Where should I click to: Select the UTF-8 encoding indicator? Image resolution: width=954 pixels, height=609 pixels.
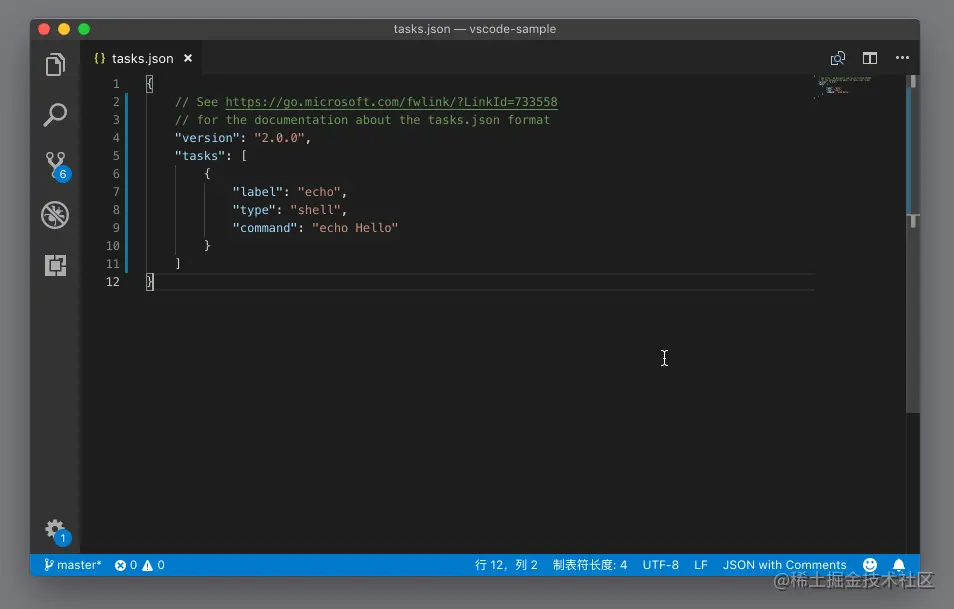pyautogui.click(x=660, y=565)
